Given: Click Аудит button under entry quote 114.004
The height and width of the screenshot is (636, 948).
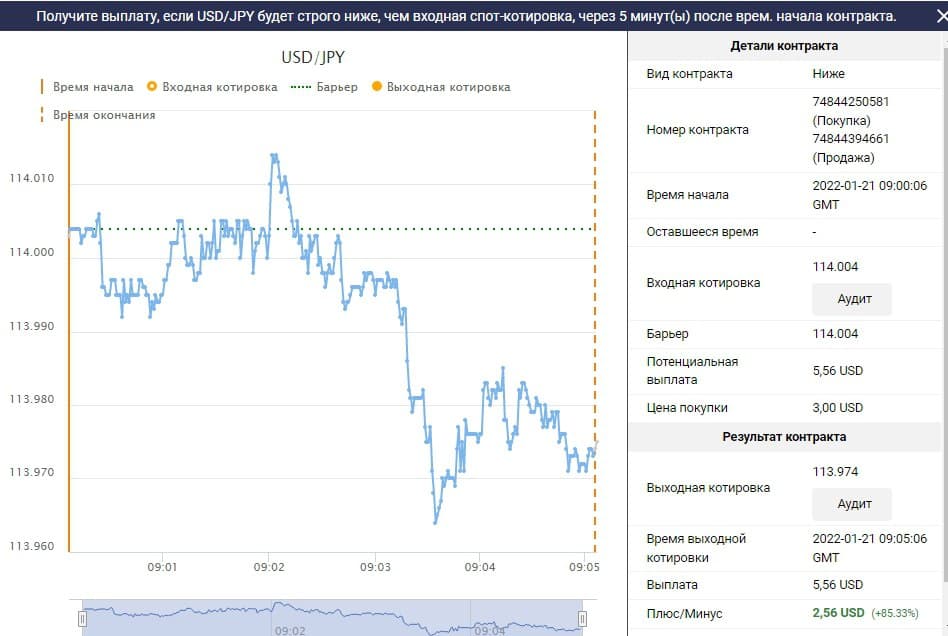Looking at the screenshot, I should 851,299.
